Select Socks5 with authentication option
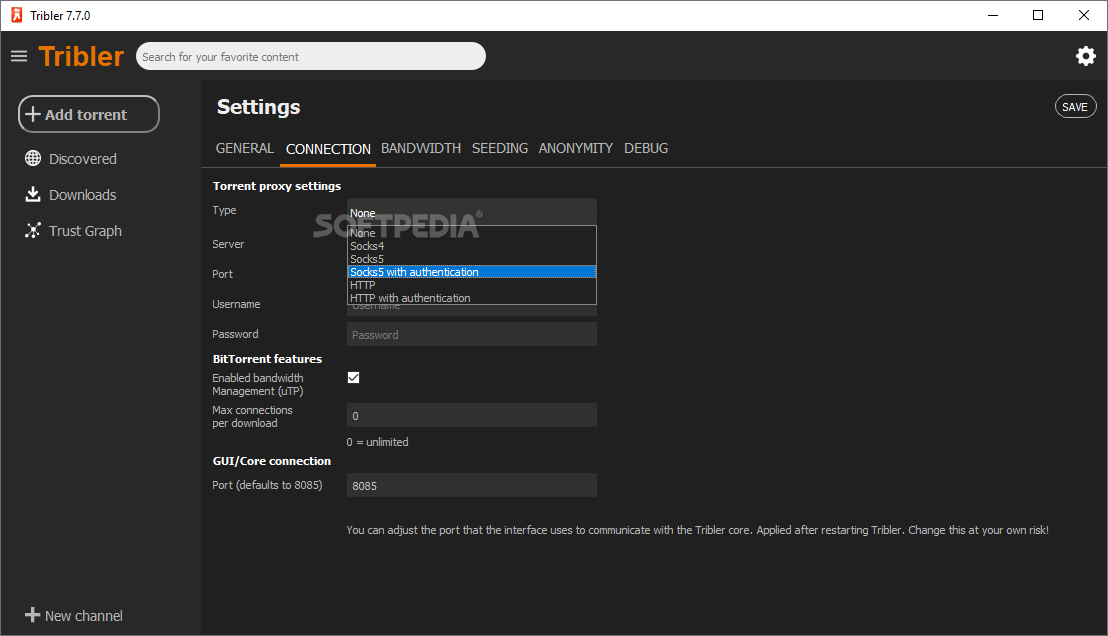 (471, 272)
